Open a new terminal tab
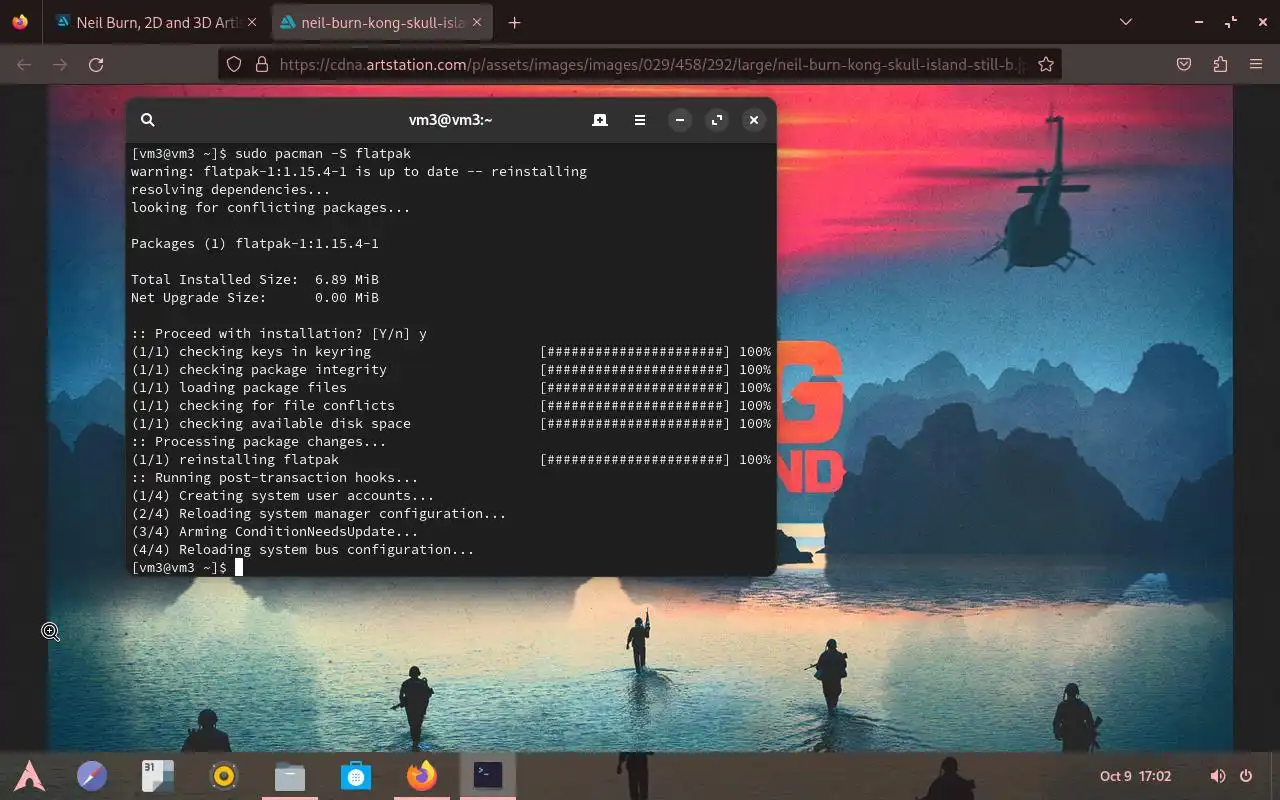The height and width of the screenshot is (800, 1280). pyautogui.click(x=600, y=120)
